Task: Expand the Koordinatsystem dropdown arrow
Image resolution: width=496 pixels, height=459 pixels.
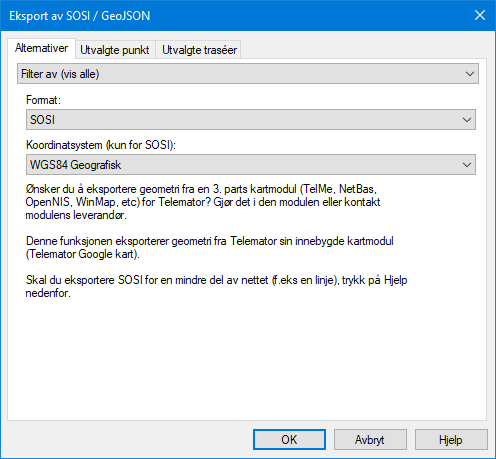Action: click(467, 165)
